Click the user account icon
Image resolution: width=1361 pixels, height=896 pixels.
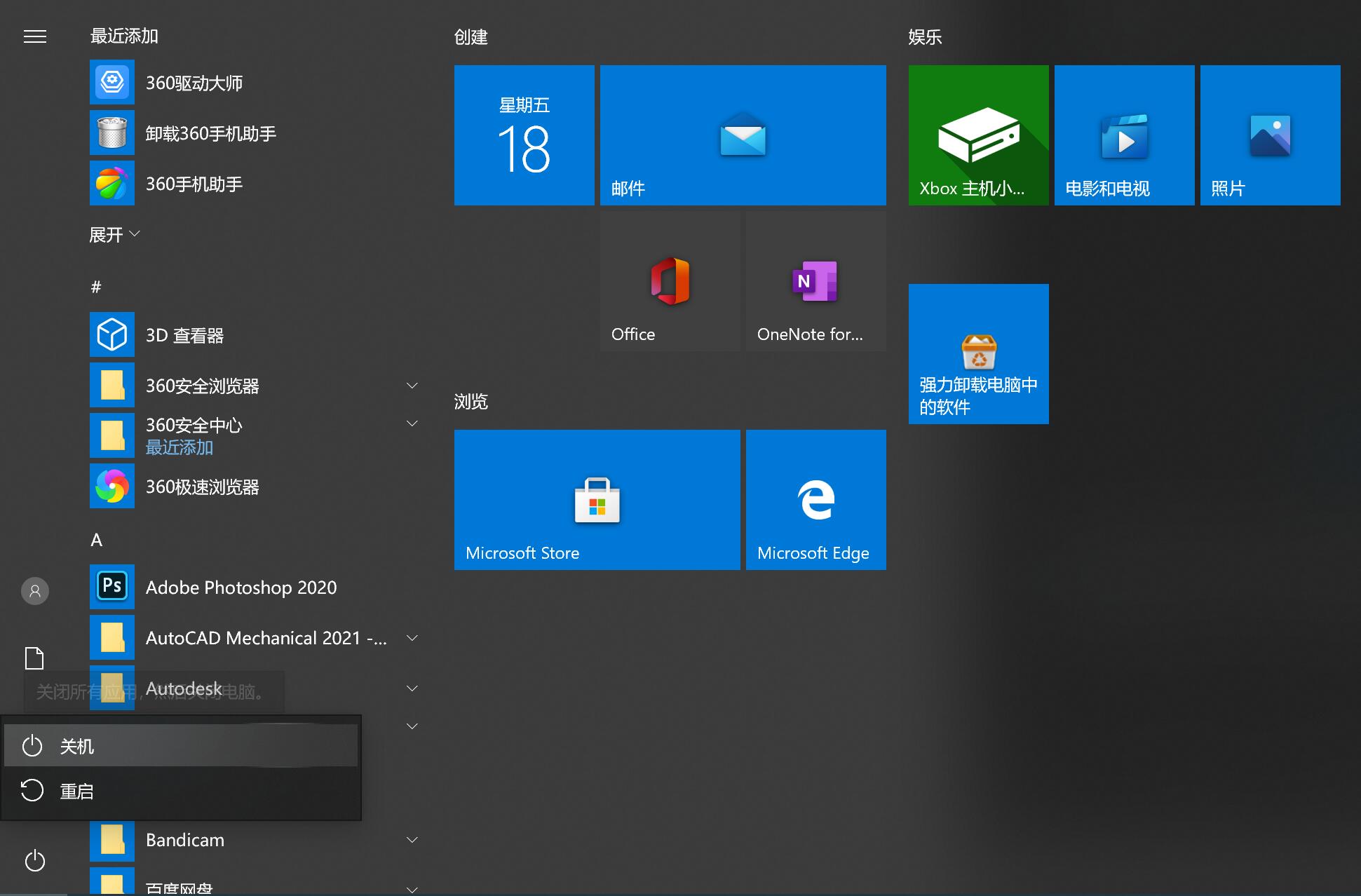pyautogui.click(x=35, y=591)
